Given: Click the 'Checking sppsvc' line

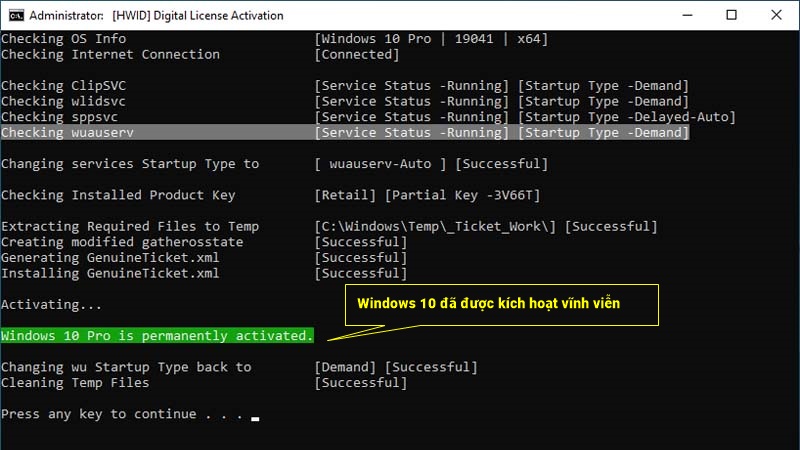Looking at the screenshot, I should pyautogui.click(x=60, y=117).
